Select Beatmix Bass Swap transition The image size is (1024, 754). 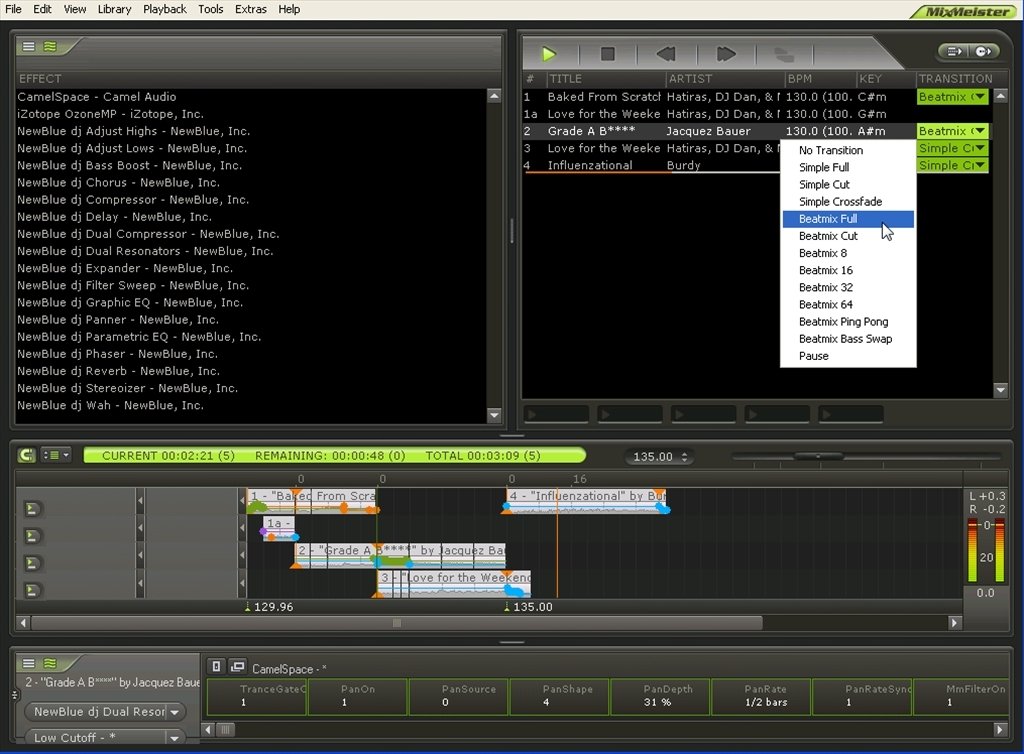[848, 339]
